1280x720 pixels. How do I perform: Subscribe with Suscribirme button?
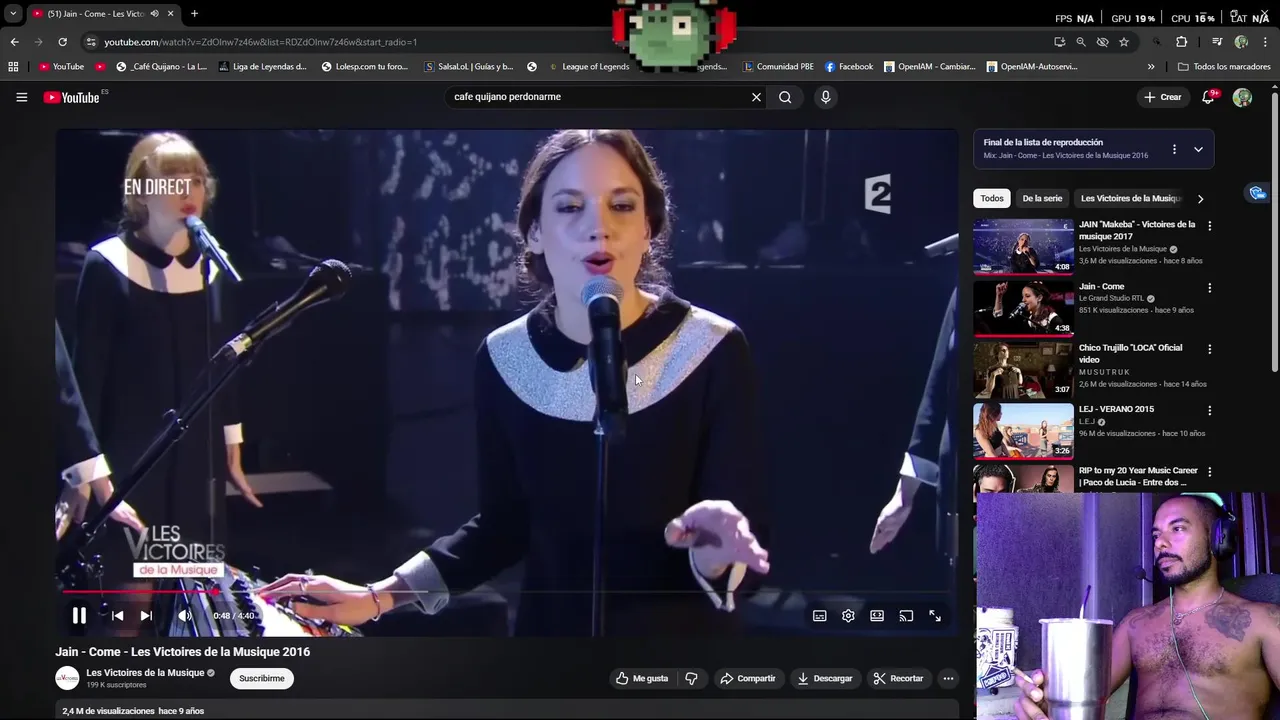(x=262, y=678)
